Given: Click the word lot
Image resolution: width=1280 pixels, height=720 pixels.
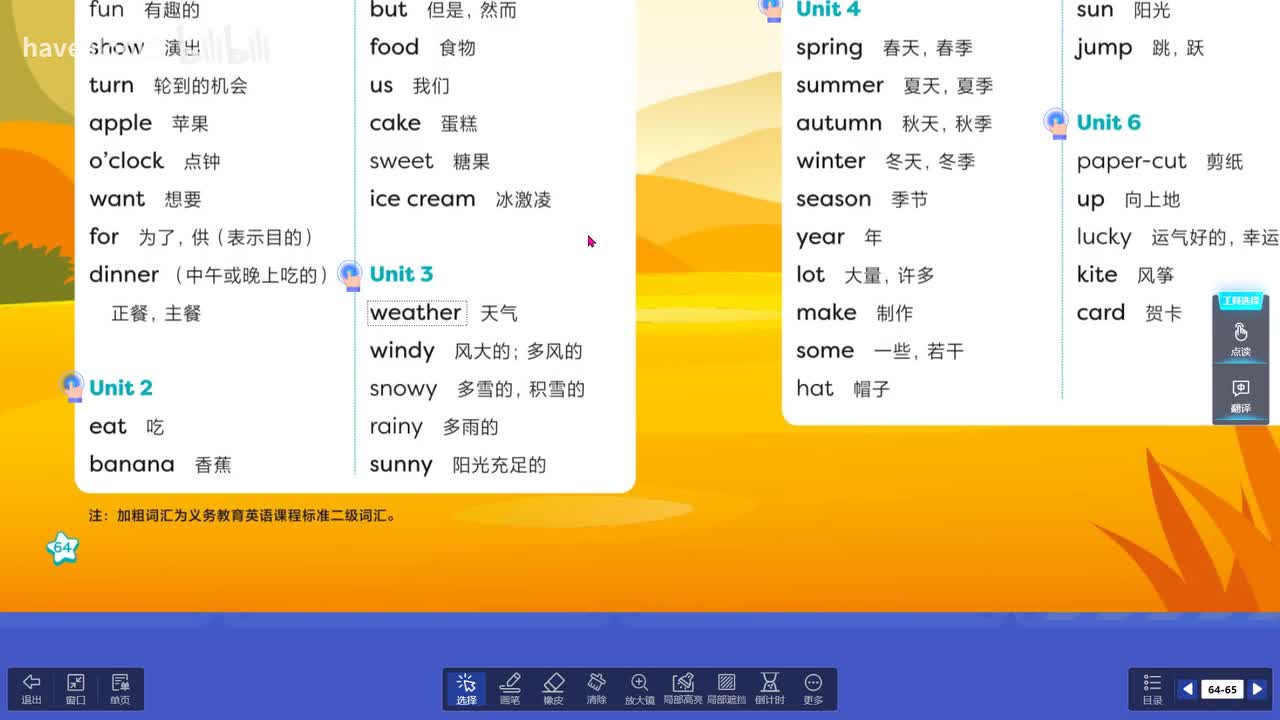Looking at the screenshot, I should (810, 274).
